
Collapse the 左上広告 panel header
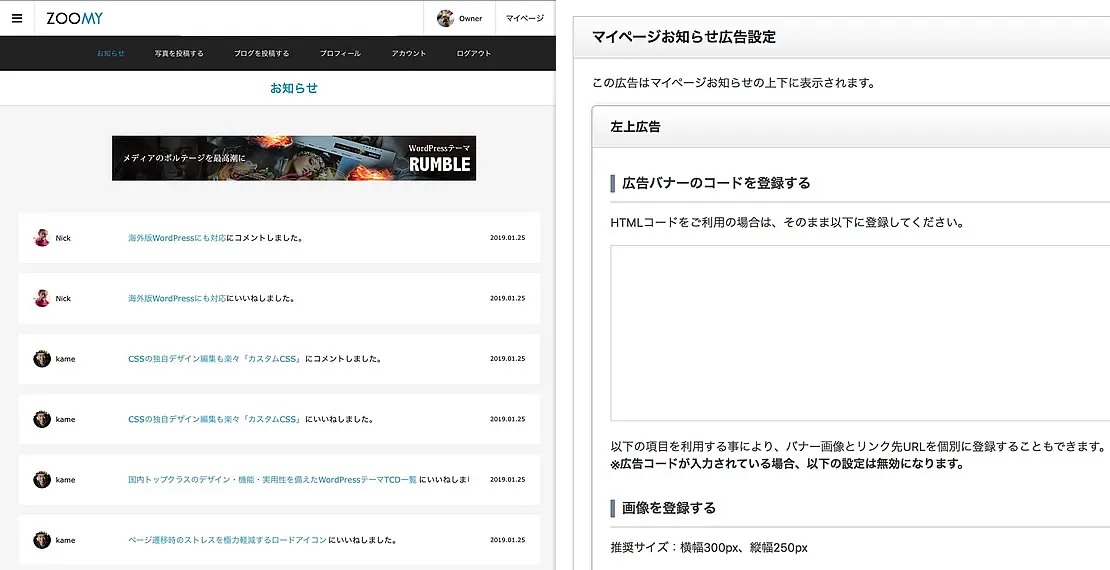point(850,127)
